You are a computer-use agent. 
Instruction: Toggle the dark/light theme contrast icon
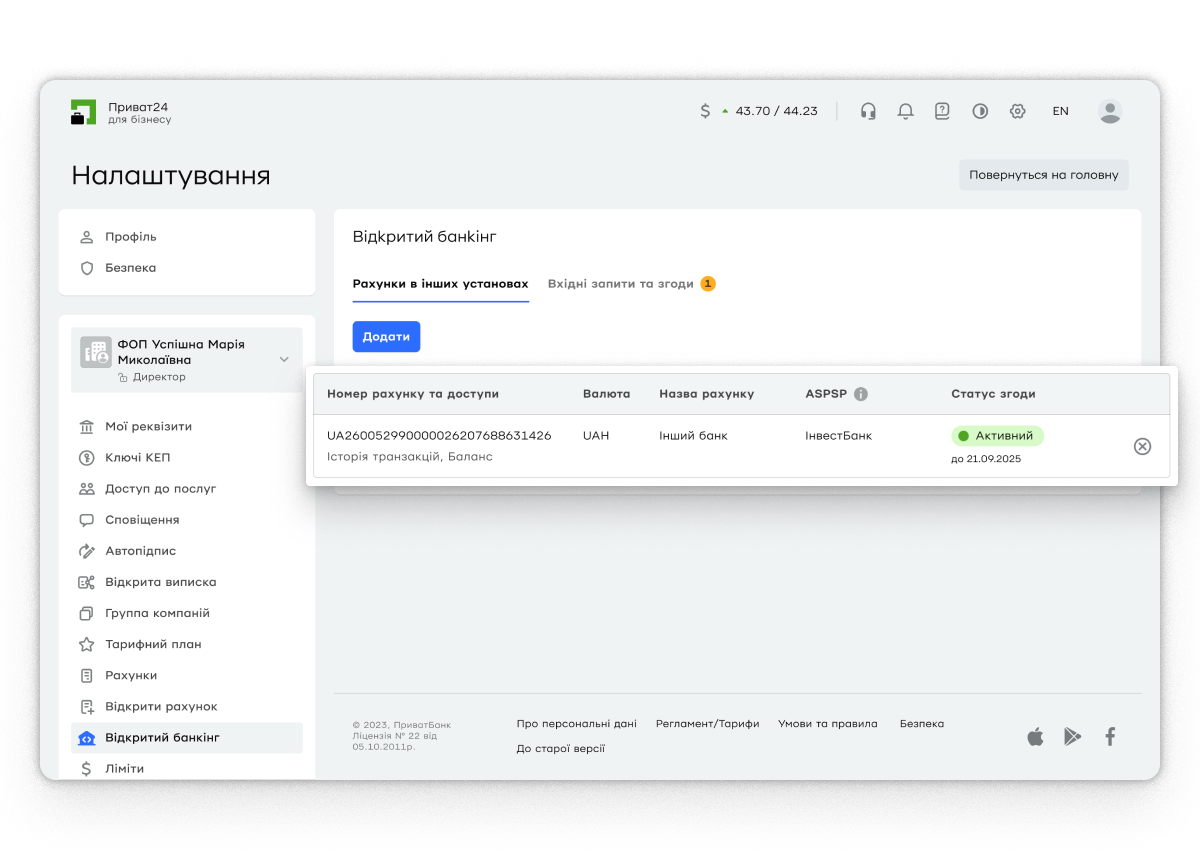[980, 111]
